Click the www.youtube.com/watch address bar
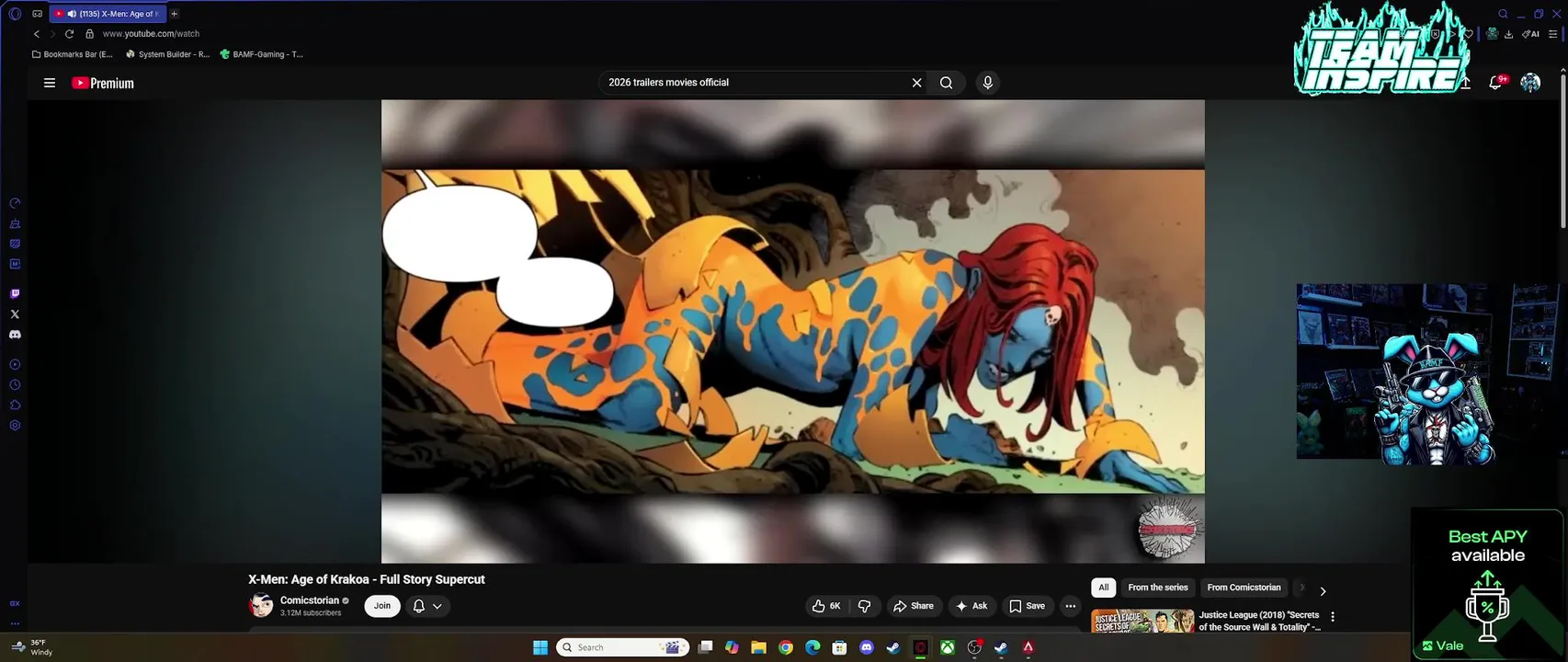 (x=151, y=34)
